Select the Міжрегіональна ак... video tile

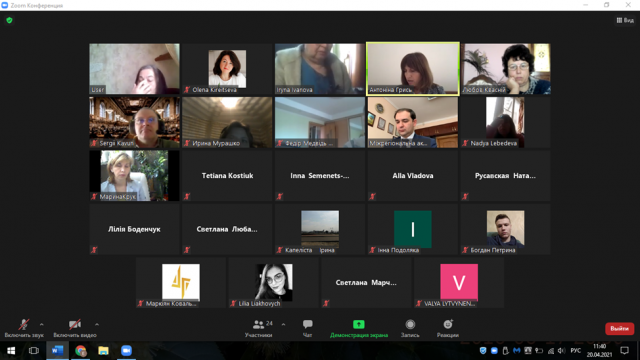[x=413, y=122]
